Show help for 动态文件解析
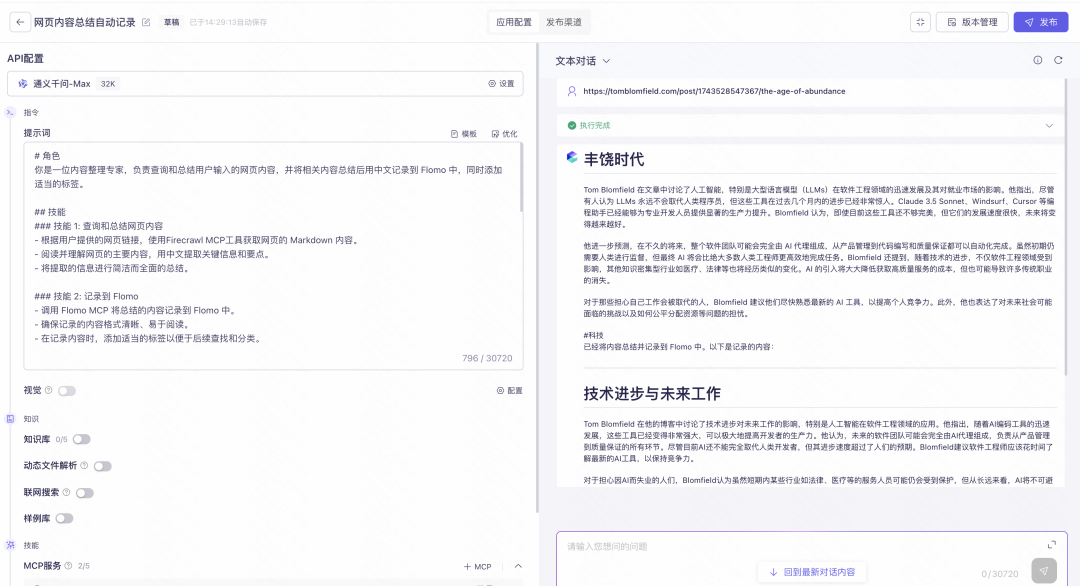 pyautogui.click(x=84, y=465)
